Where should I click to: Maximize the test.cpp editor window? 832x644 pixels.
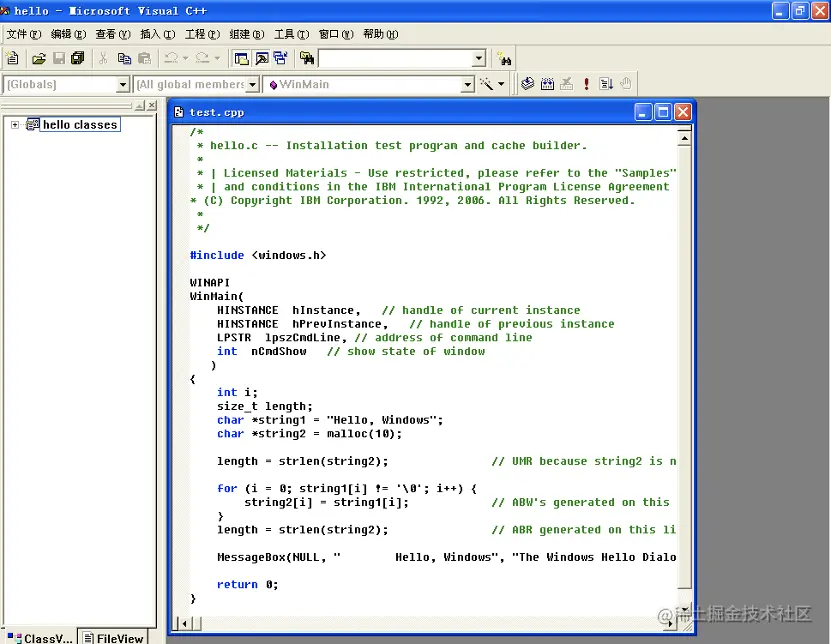(x=663, y=112)
